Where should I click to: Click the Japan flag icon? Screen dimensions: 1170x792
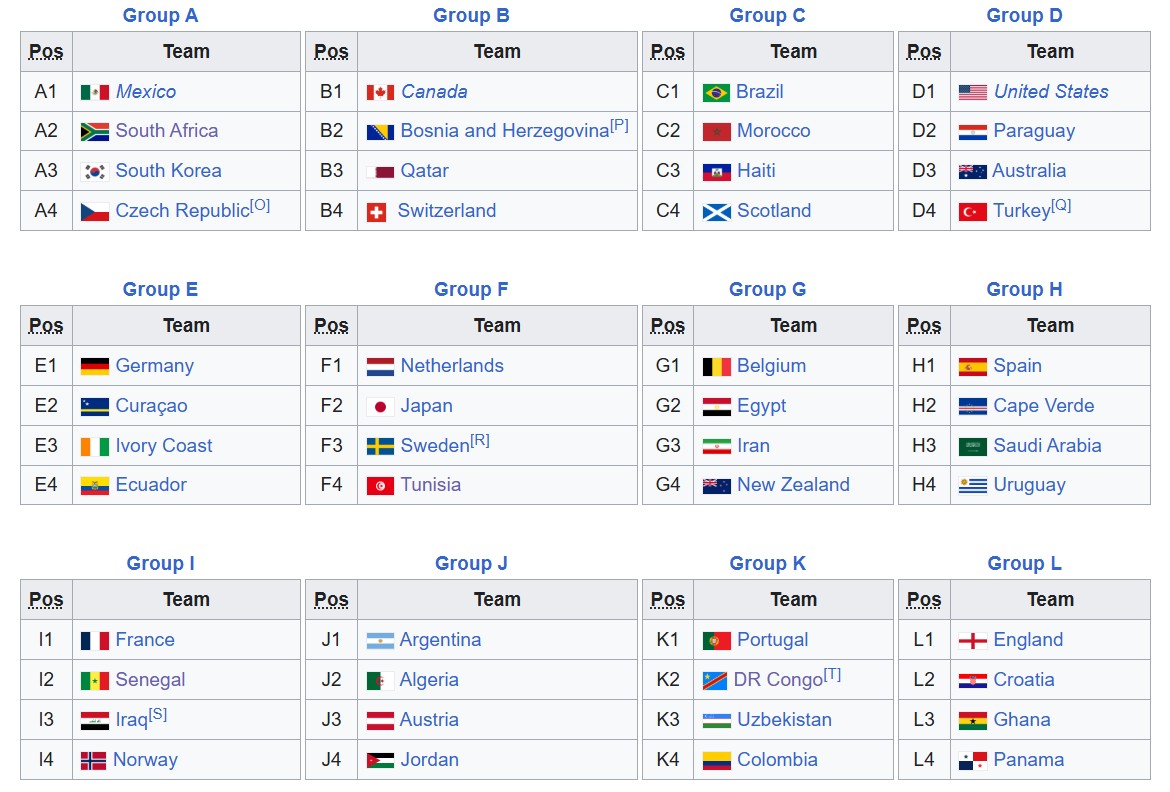pos(380,407)
